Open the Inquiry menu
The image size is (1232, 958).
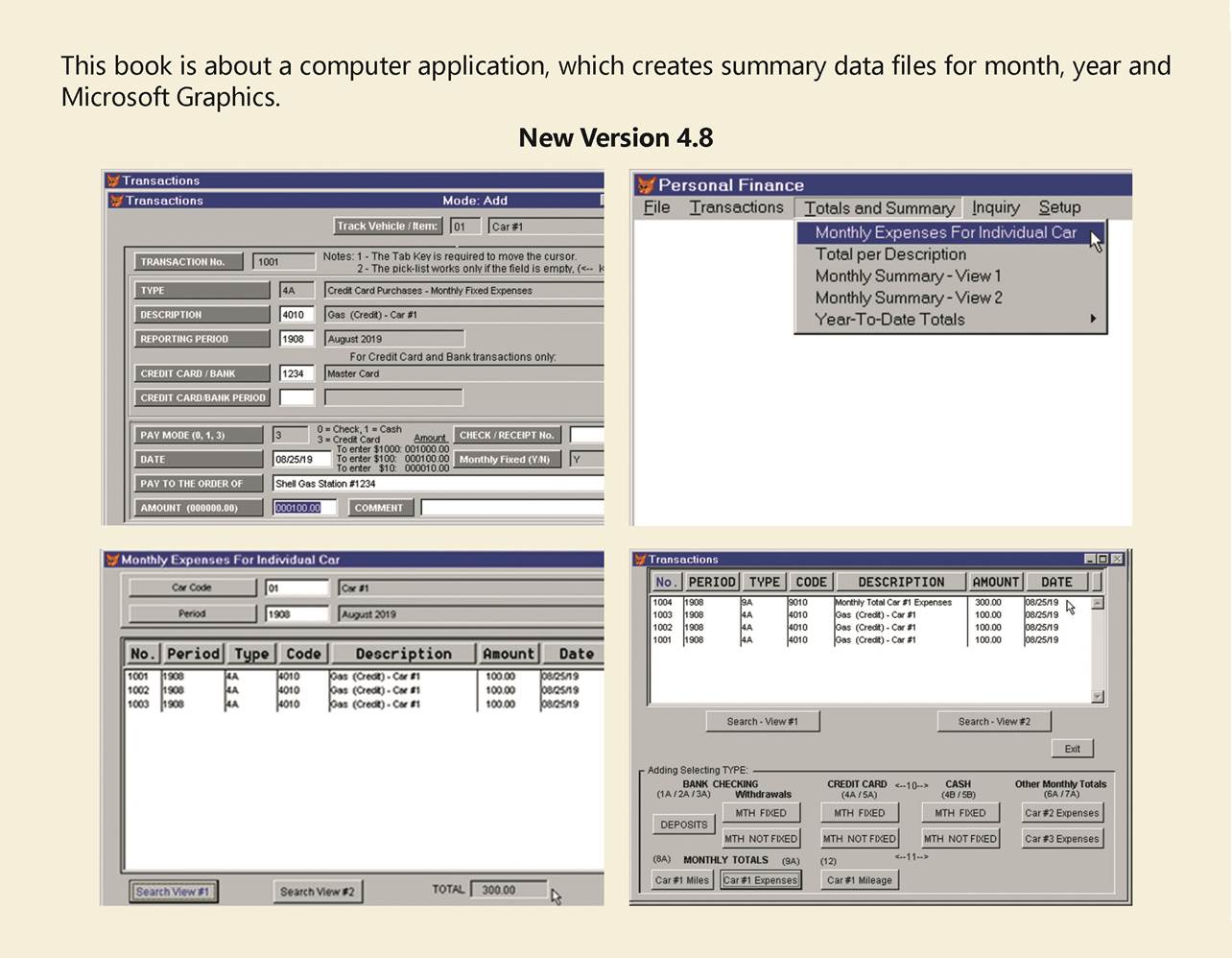[995, 207]
